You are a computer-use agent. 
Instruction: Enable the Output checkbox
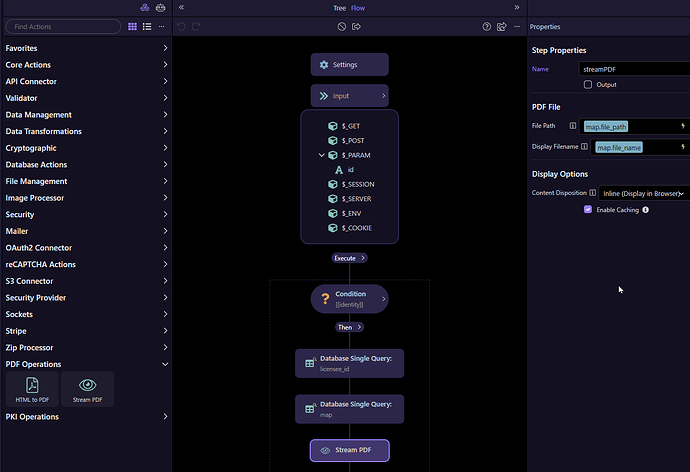[588, 85]
